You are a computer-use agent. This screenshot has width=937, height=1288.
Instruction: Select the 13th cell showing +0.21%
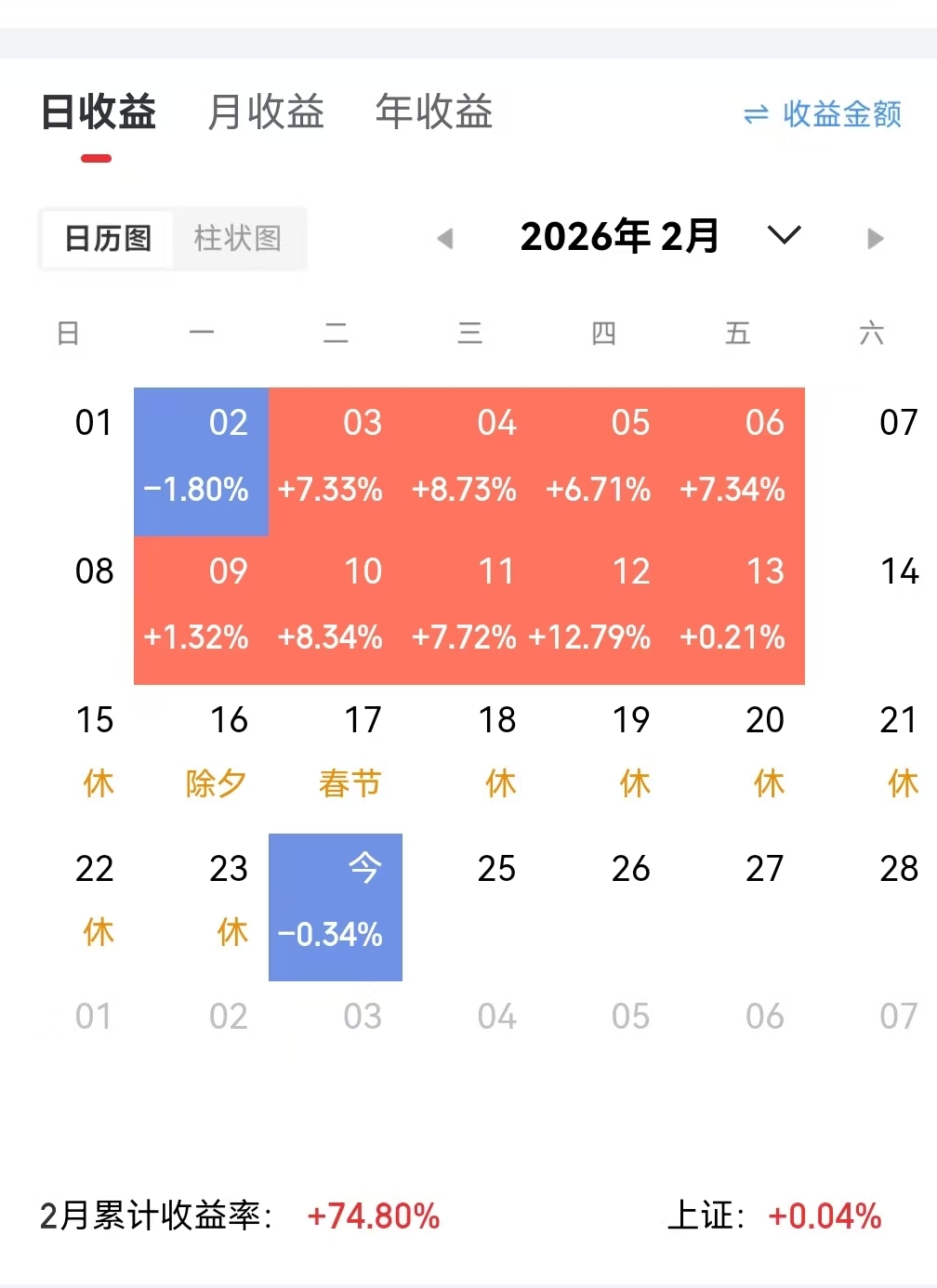[x=737, y=610]
